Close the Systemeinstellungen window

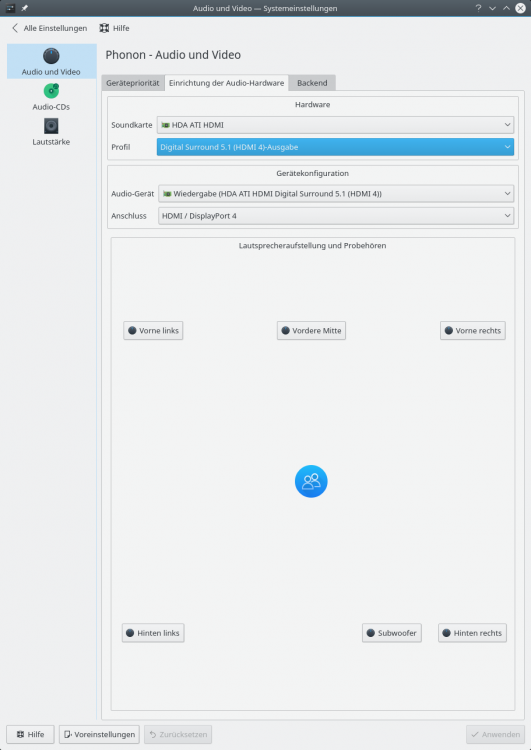tap(520, 8)
